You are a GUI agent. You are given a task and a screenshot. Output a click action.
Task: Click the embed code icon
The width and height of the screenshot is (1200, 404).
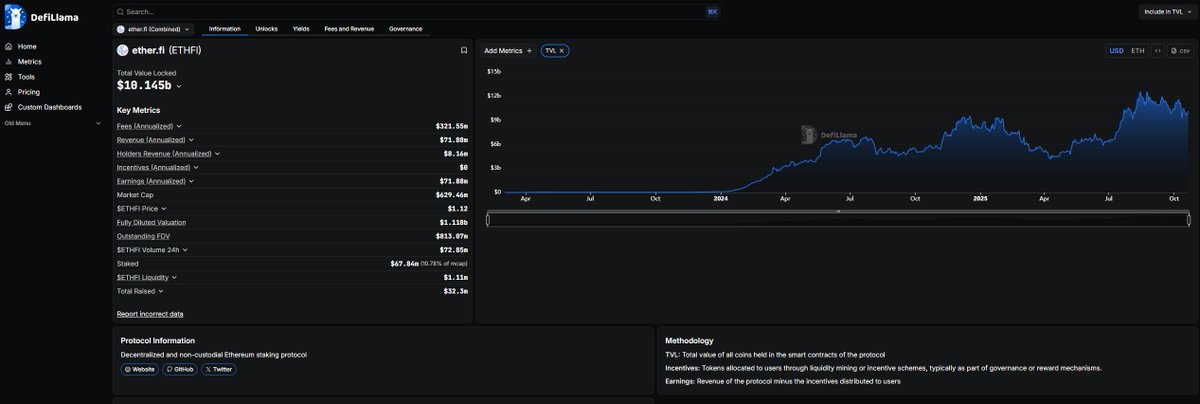click(x=1158, y=50)
